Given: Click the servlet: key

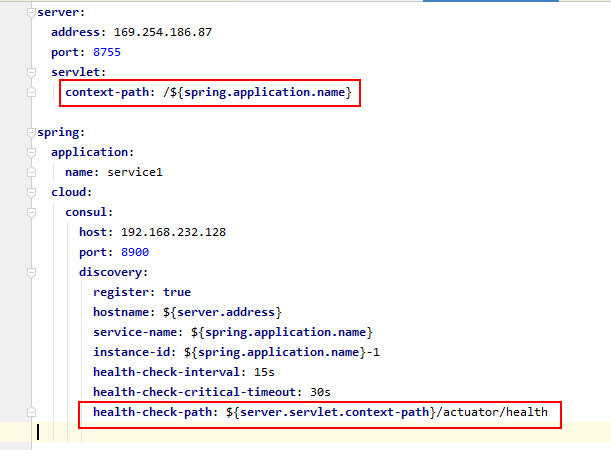Looking at the screenshot, I should (78, 72).
